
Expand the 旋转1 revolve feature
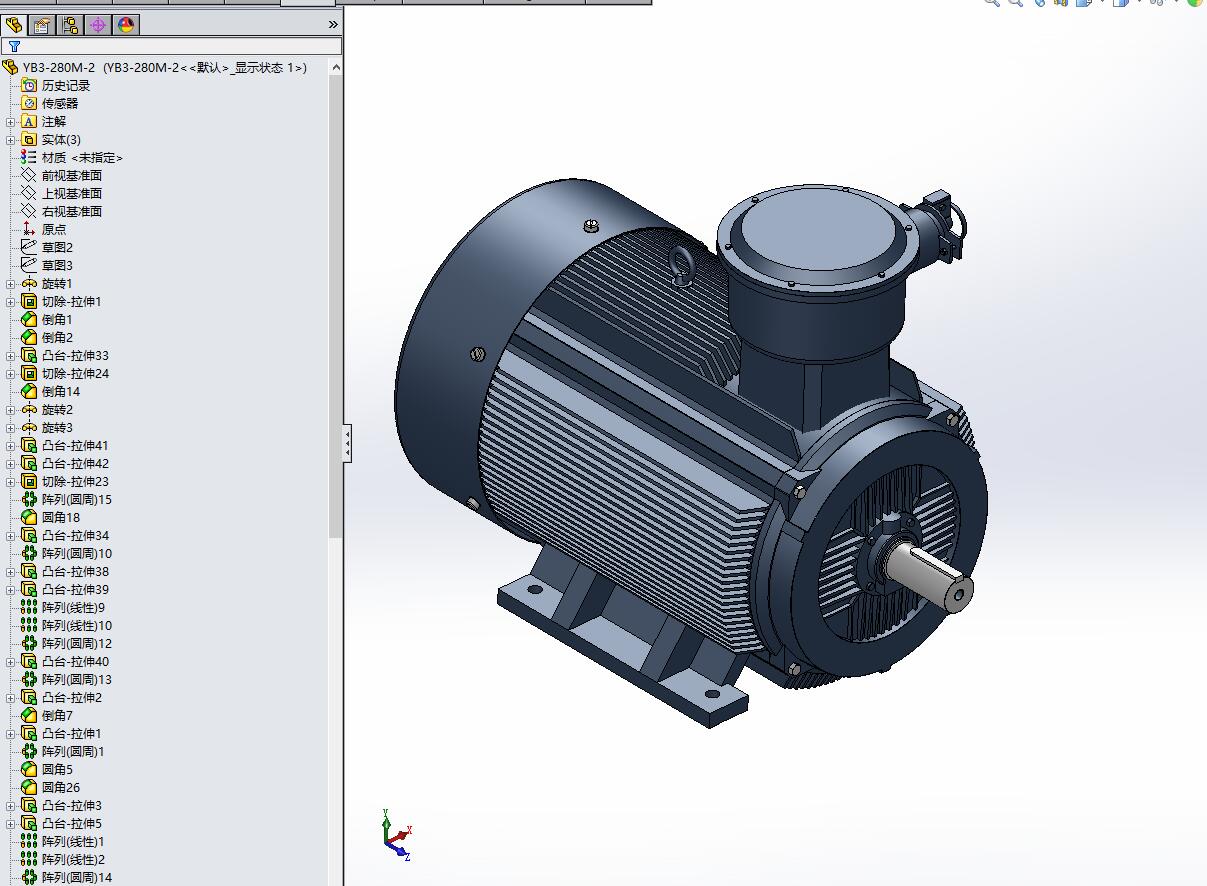(x=11, y=284)
